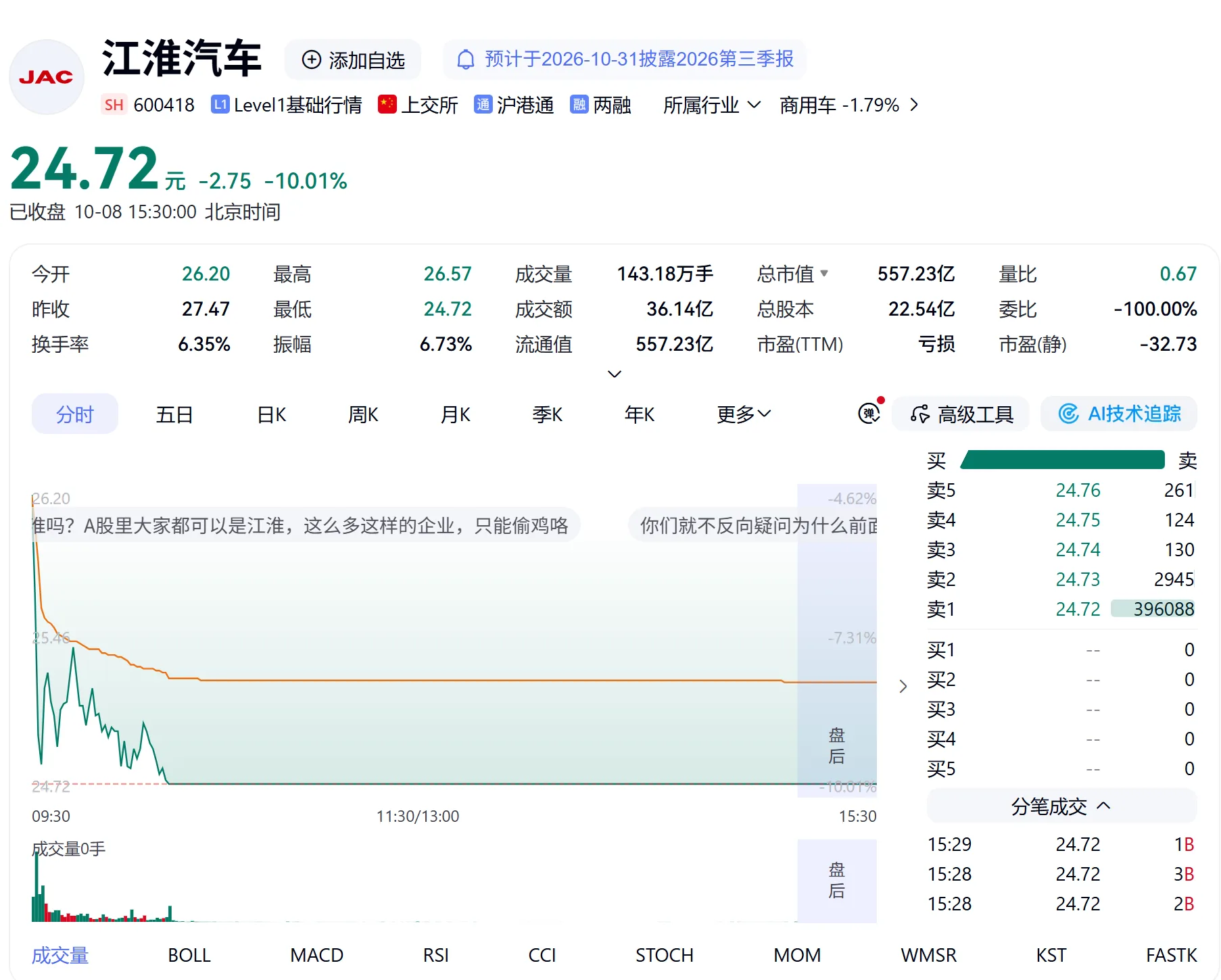
Task: Click the buy/sell ratio green bar
Action: click(x=1062, y=460)
